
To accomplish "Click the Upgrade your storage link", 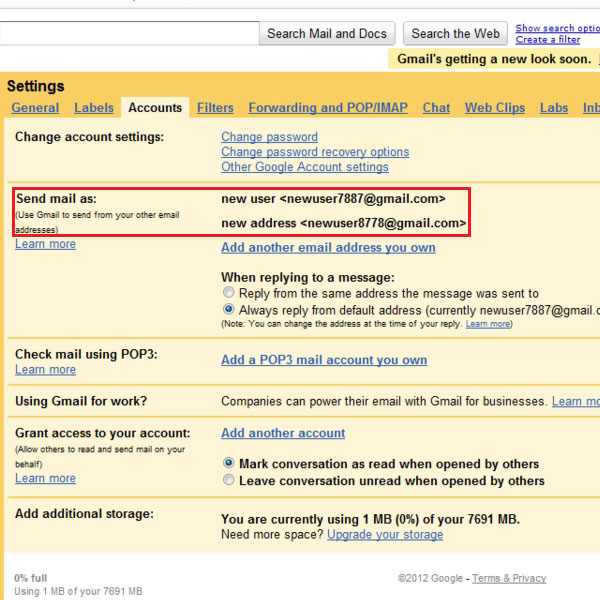I will (385, 535).
